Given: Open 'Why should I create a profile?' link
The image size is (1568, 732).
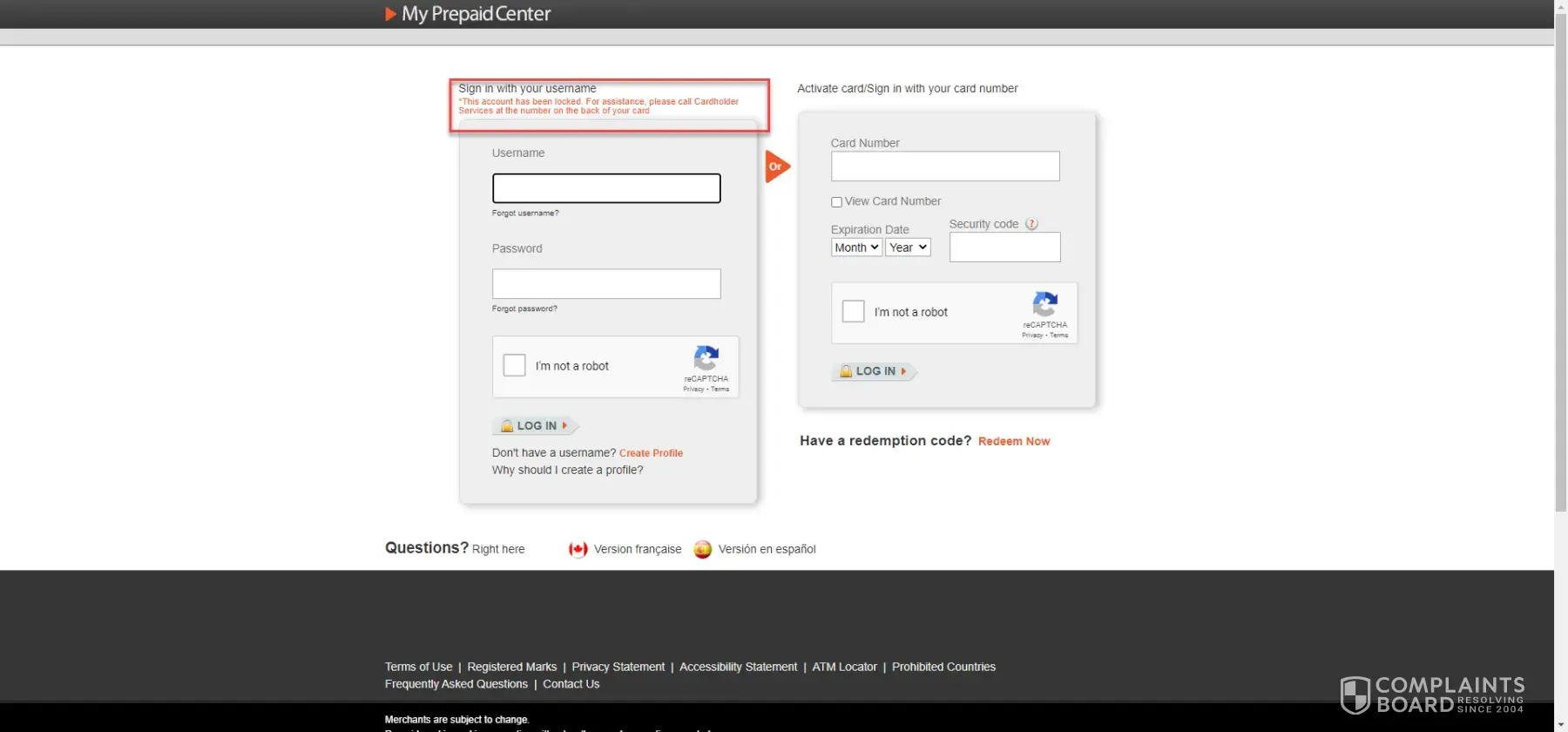Looking at the screenshot, I should click(x=568, y=471).
